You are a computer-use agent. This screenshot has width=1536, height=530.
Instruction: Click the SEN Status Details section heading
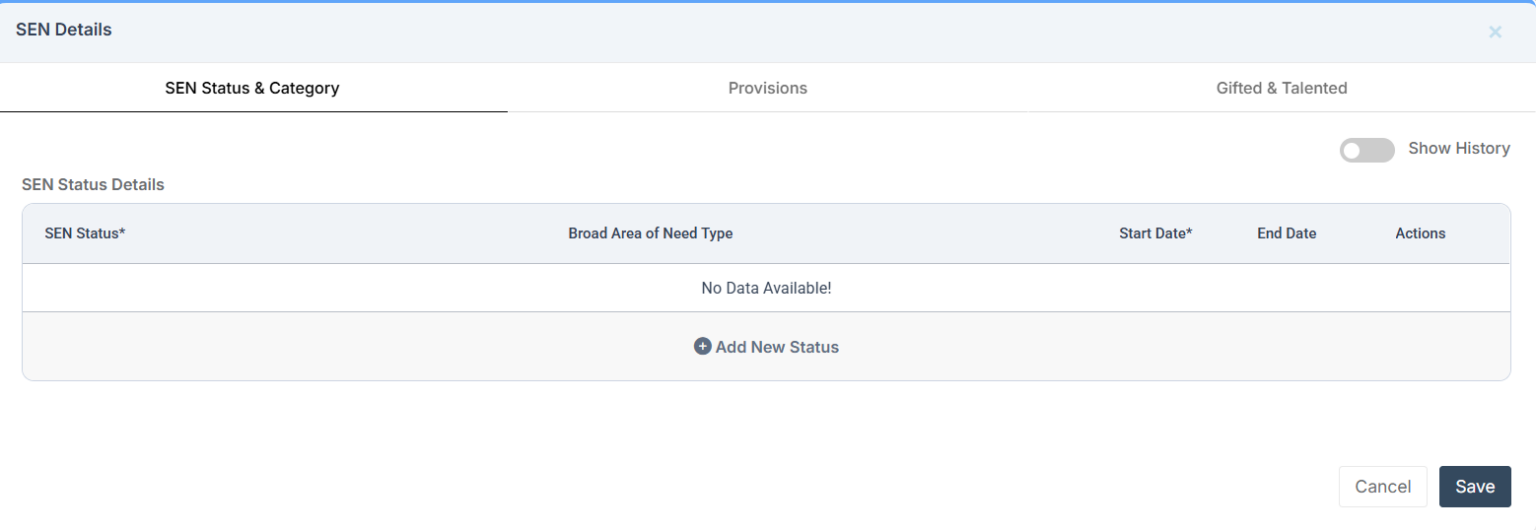[x=93, y=185]
